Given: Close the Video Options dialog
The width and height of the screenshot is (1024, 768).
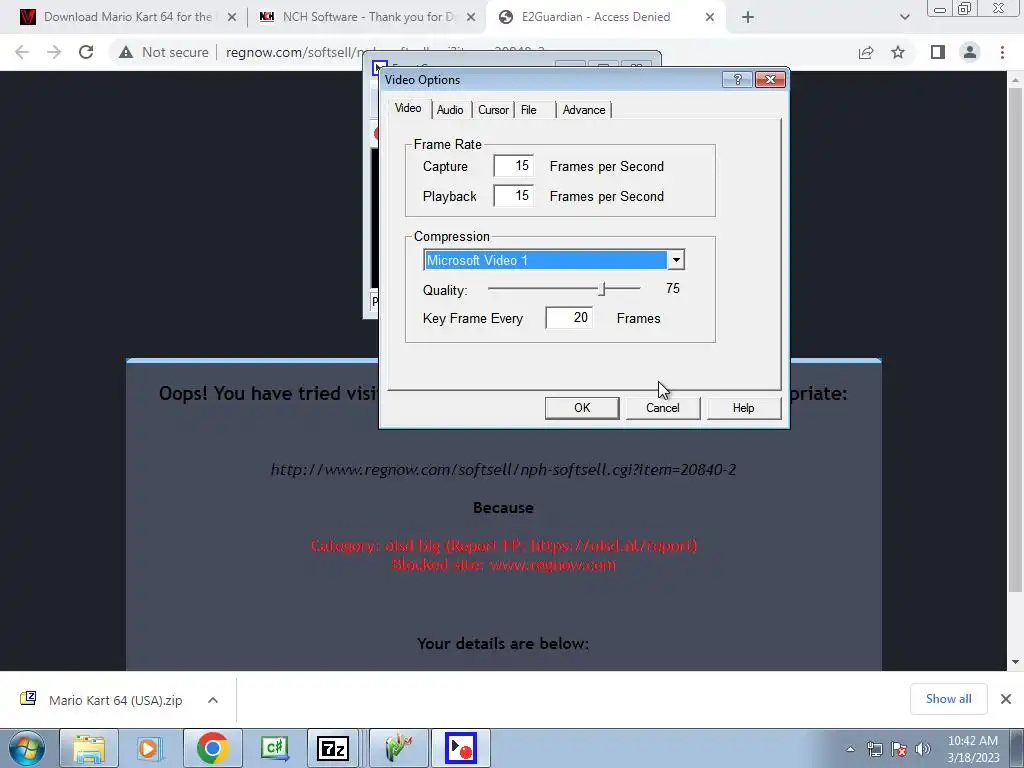Looking at the screenshot, I should pyautogui.click(x=770, y=80).
